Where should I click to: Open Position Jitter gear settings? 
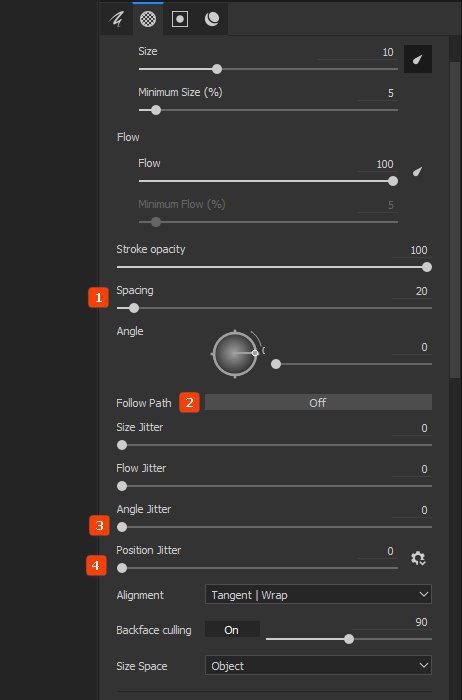pyautogui.click(x=418, y=558)
